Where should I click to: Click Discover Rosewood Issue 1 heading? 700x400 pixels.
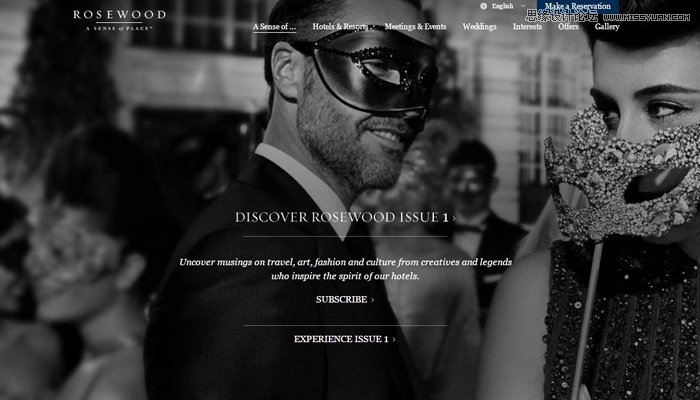(345, 217)
